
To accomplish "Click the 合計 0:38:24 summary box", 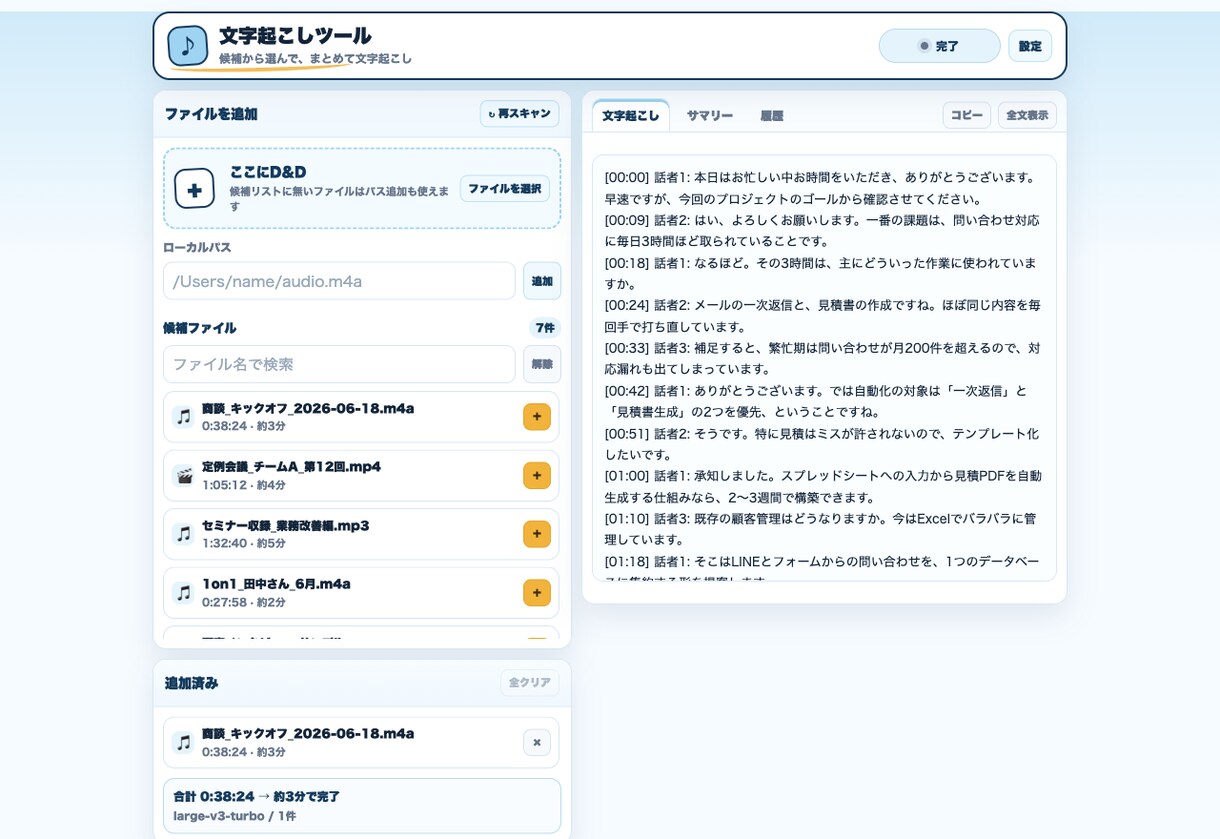I will tap(362, 806).
